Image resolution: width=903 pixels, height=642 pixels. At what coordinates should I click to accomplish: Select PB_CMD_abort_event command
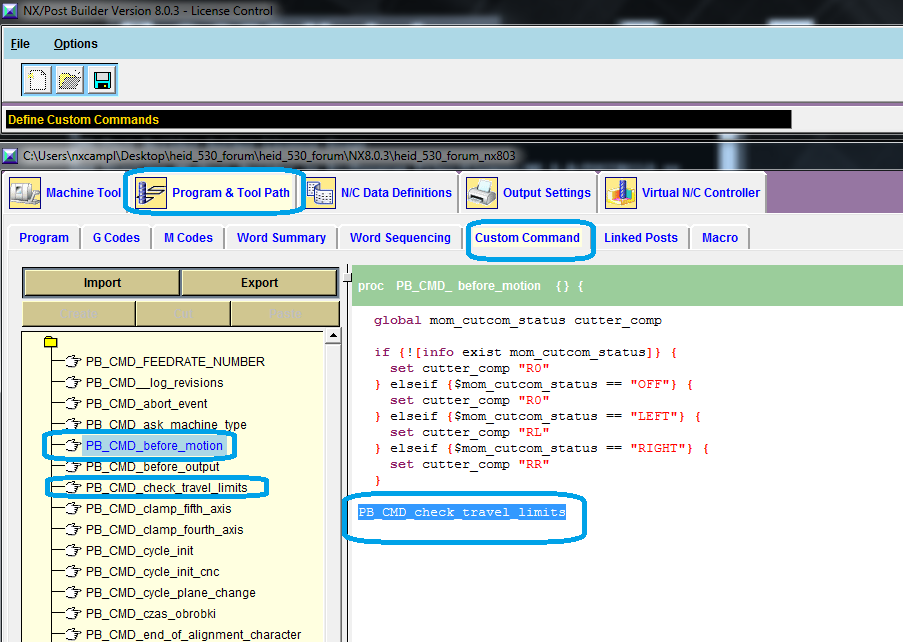point(146,404)
